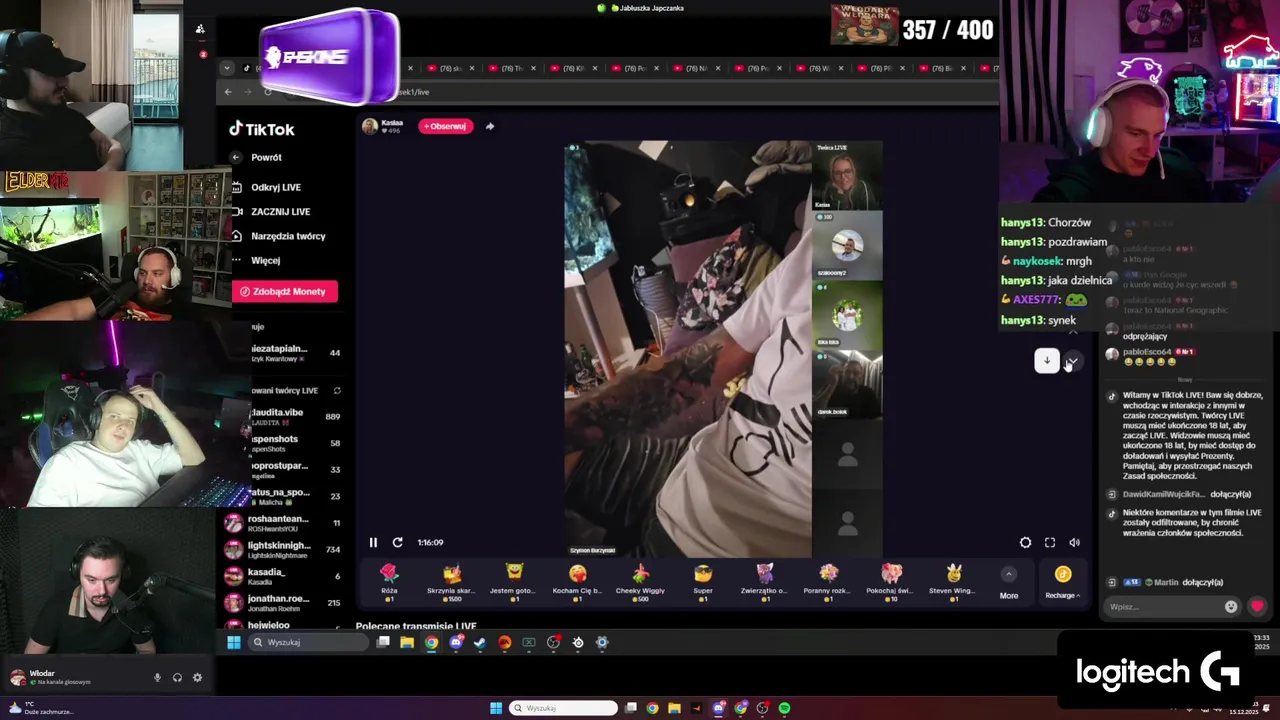Open Odkryj LIVE section
1280x720 pixels.
(267, 187)
